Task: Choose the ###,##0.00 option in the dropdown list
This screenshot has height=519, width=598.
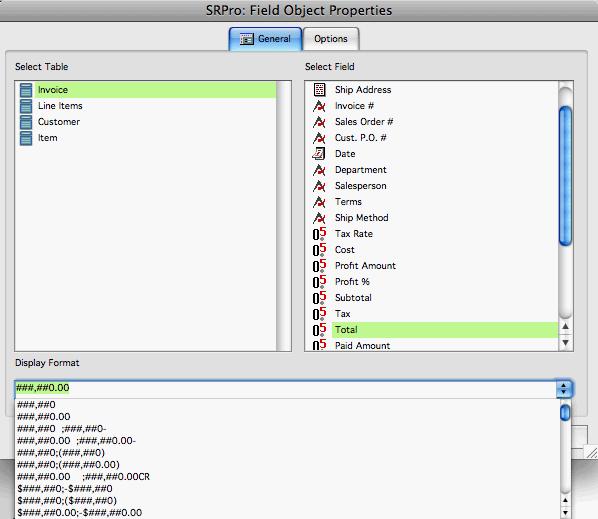Action: pyautogui.click(x=287, y=416)
